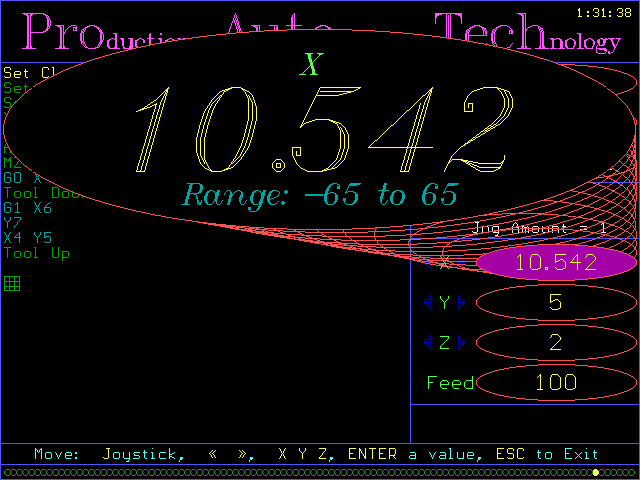Screen dimensions: 640x480
Task: Click the Y axis label
Action: (x=444, y=303)
